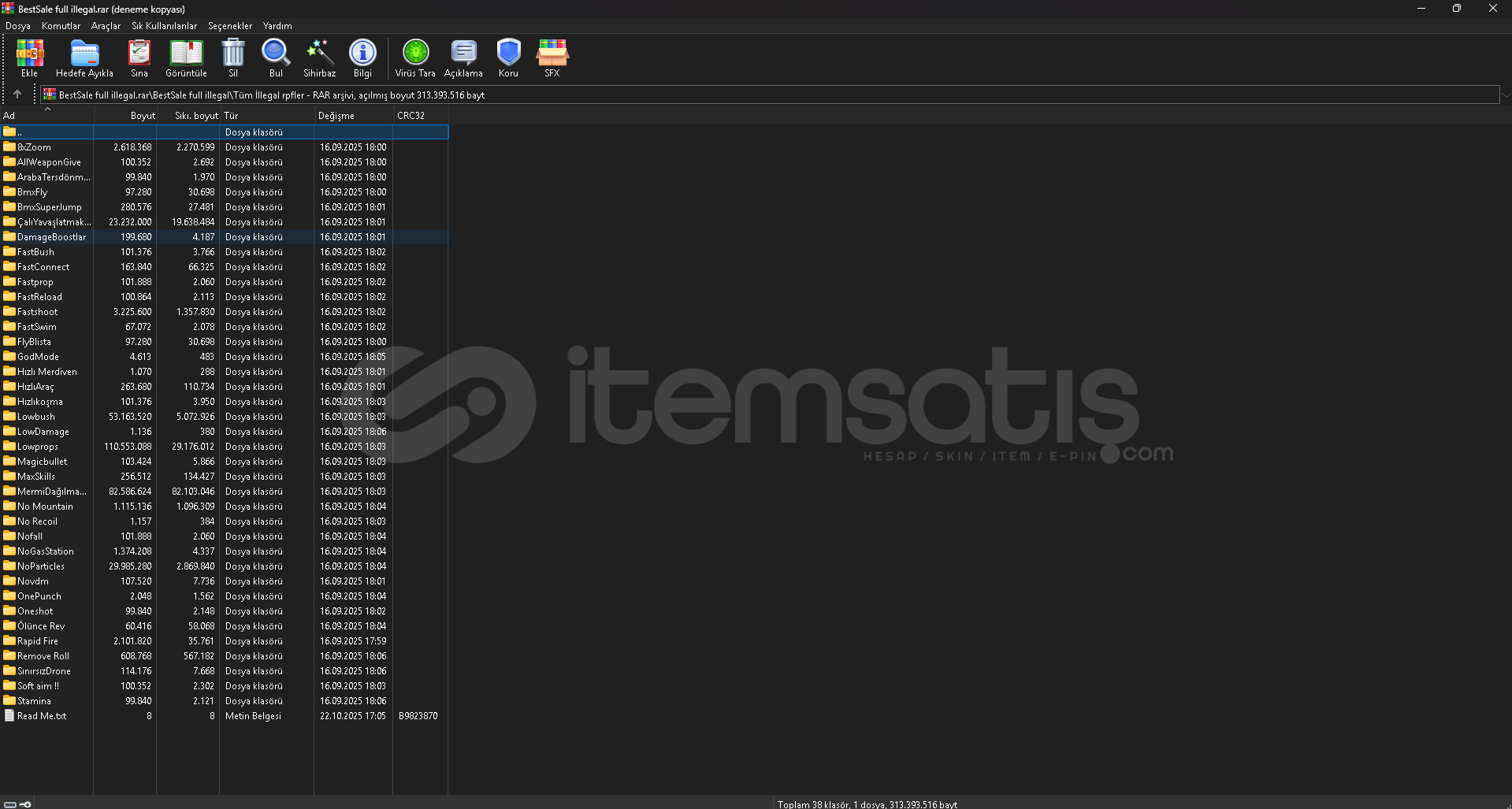Screen dimensions: 1512x809
Task: Select the Read Me.txt file icon
Action: (9, 716)
